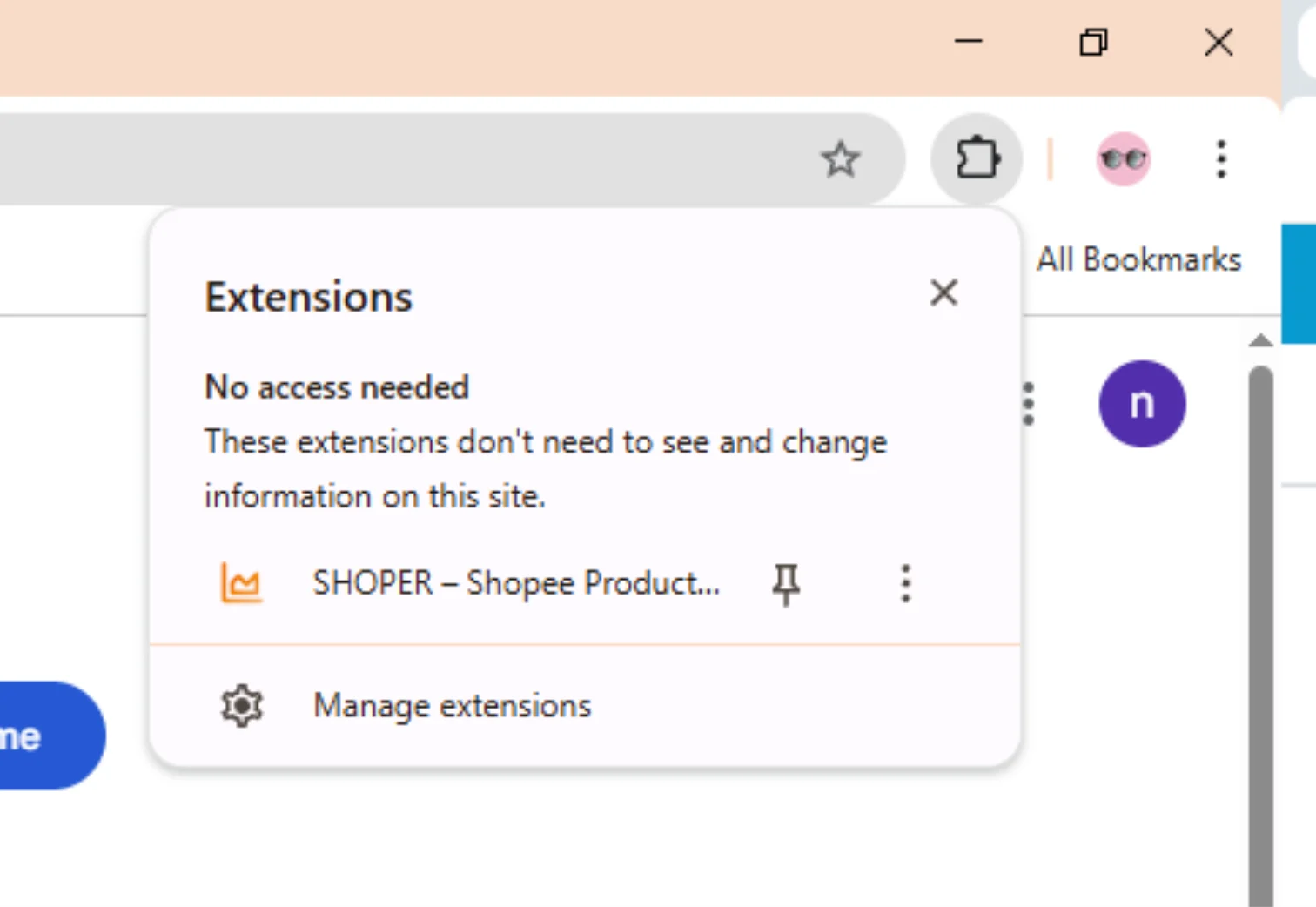Restore down the browser window
Image resolution: width=1316 pixels, height=907 pixels.
coord(1093,42)
